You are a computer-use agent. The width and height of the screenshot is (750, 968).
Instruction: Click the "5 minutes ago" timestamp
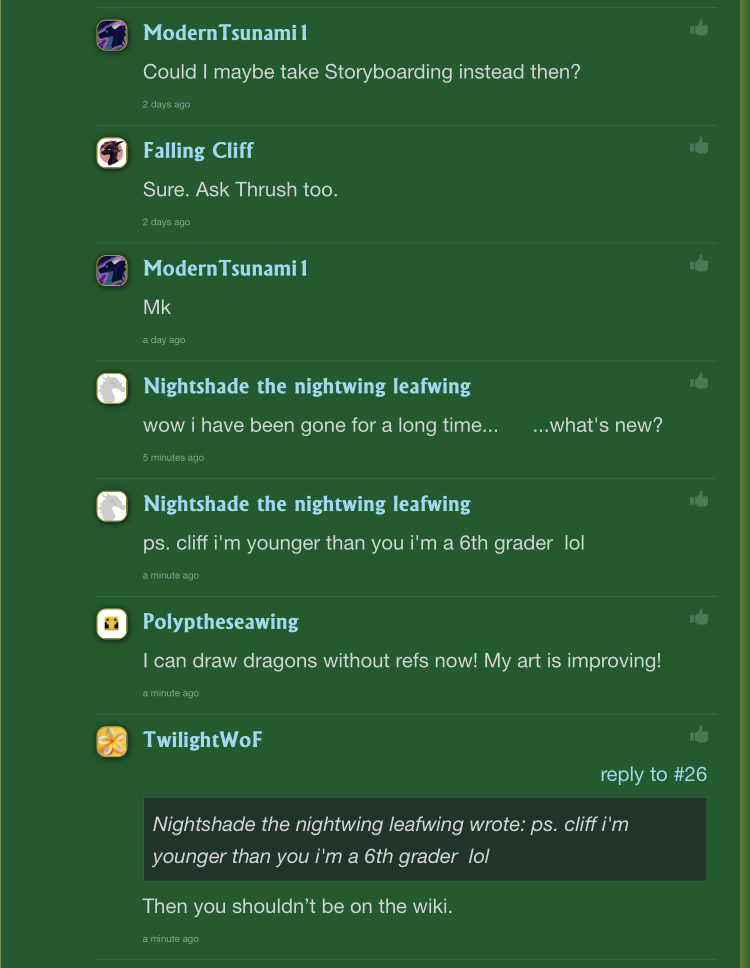coord(173,458)
